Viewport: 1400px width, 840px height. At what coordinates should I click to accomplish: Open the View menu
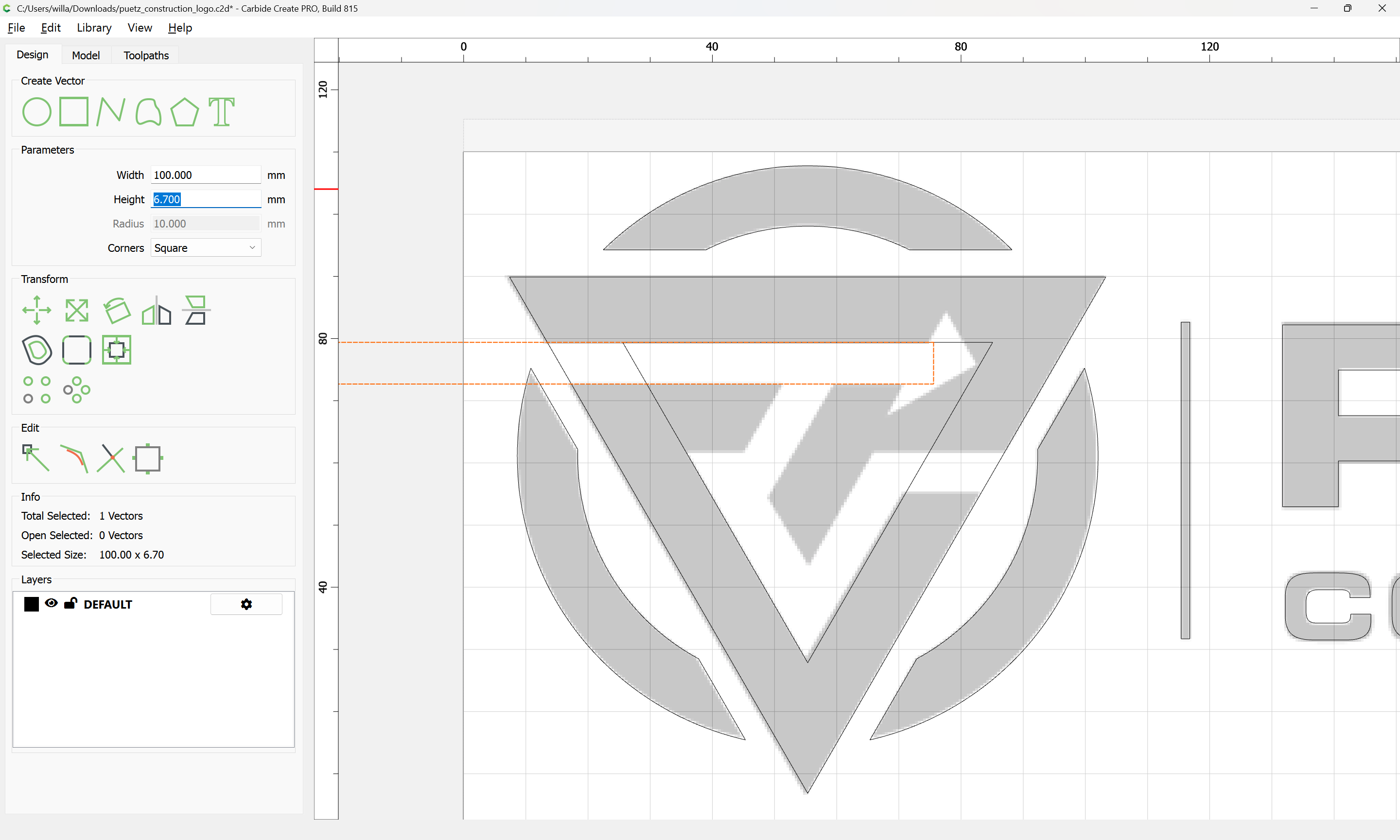click(140, 28)
